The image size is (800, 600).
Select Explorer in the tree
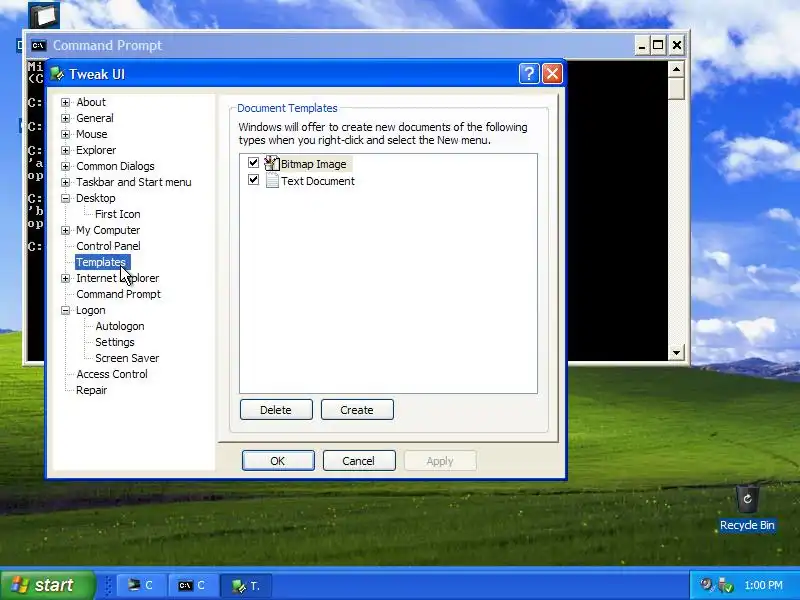click(x=96, y=150)
